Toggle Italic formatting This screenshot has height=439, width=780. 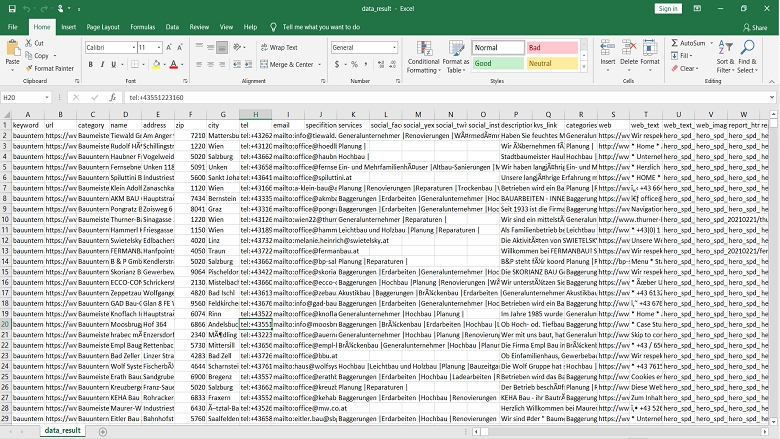coord(102,64)
